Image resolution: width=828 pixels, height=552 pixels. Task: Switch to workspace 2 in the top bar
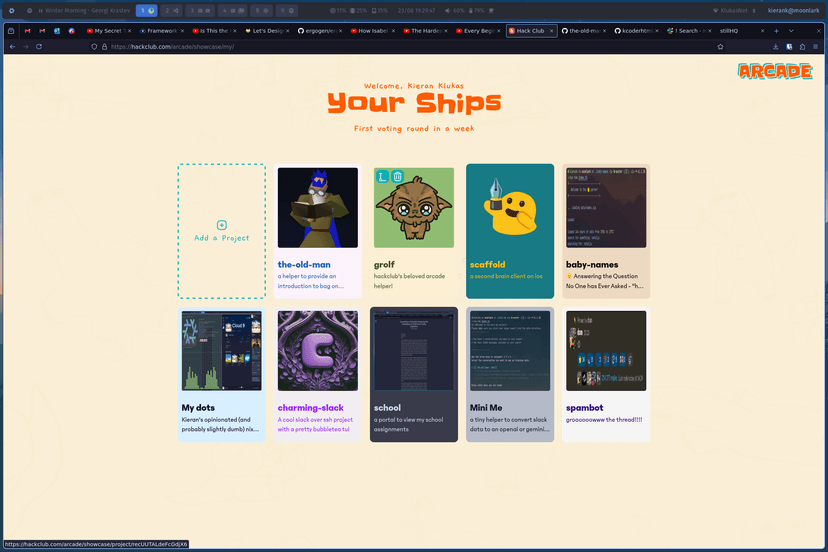(171, 10)
